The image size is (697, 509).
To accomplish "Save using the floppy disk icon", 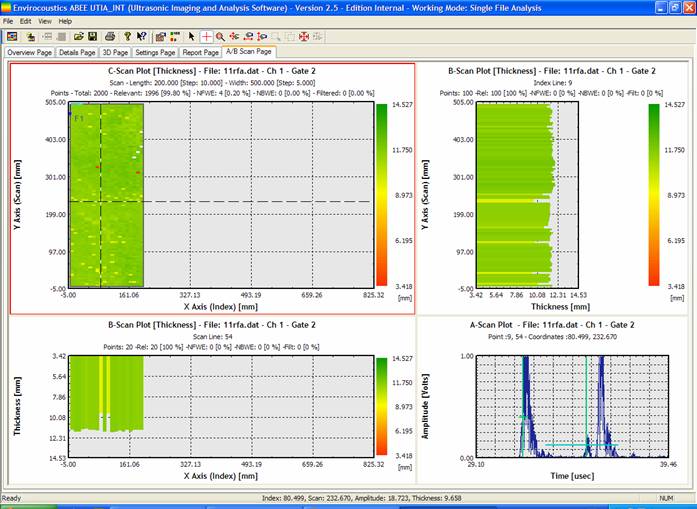I will pyautogui.click(x=92, y=36).
